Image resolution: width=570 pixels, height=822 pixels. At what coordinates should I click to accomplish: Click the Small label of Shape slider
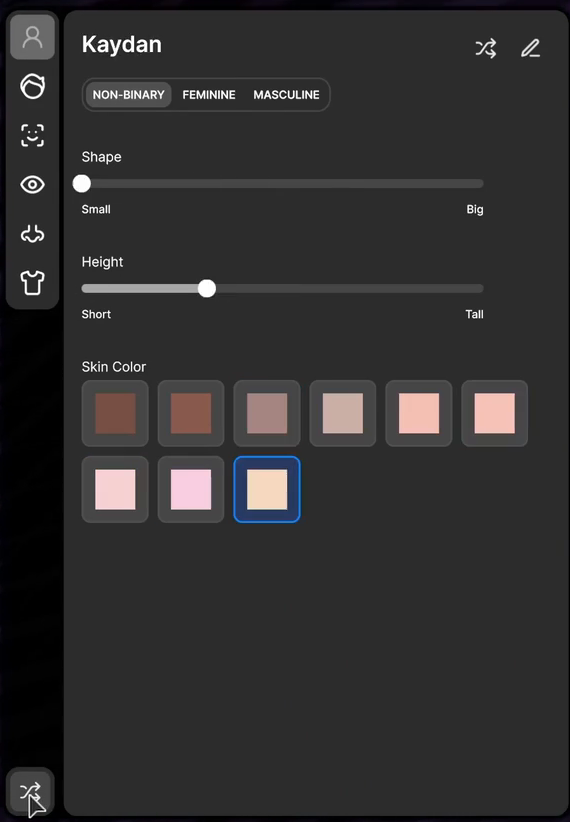96,209
